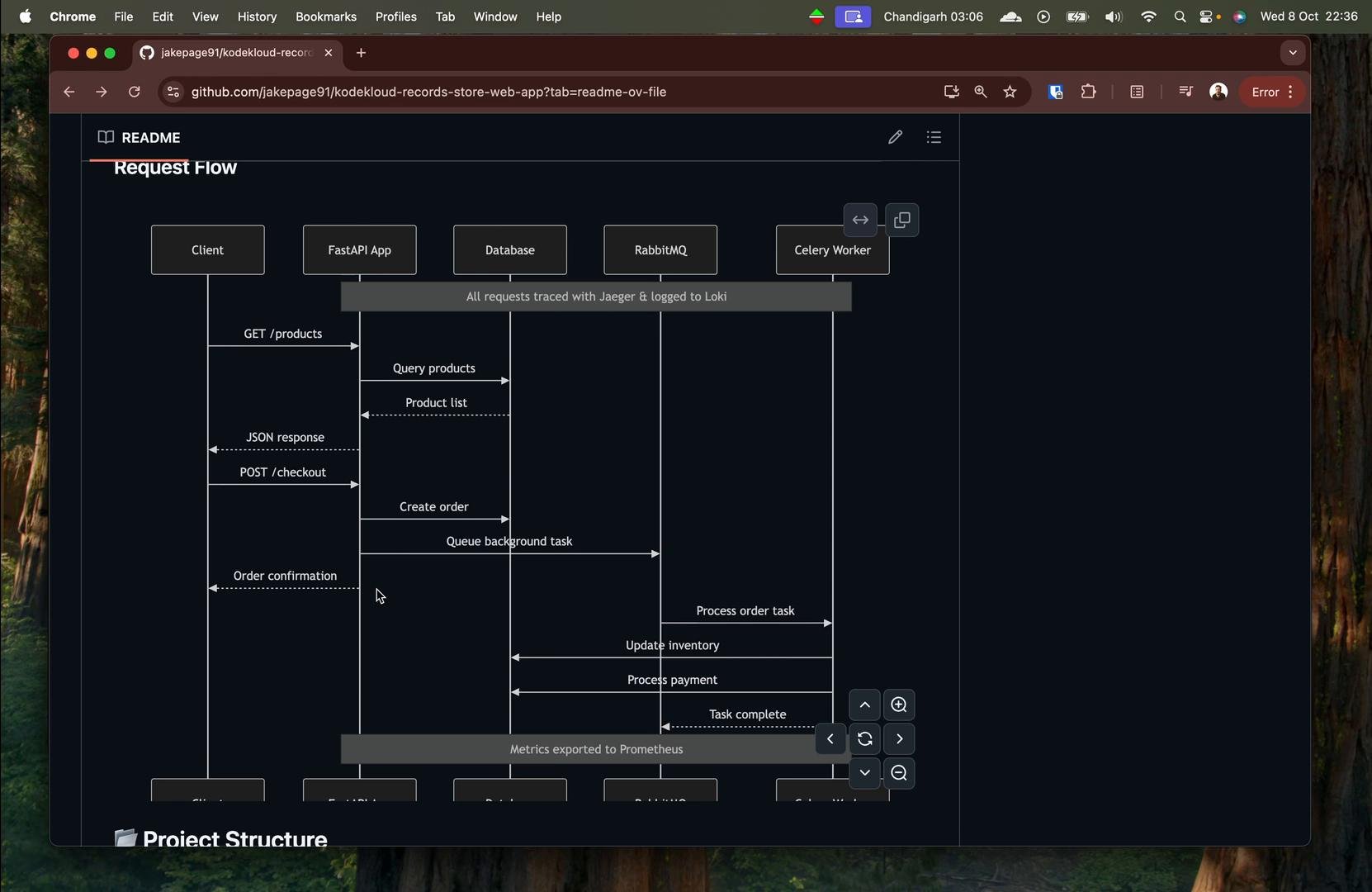Image resolution: width=1372 pixels, height=892 pixels.
Task: Click the Wi-Fi status icon
Action: [1148, 17]
